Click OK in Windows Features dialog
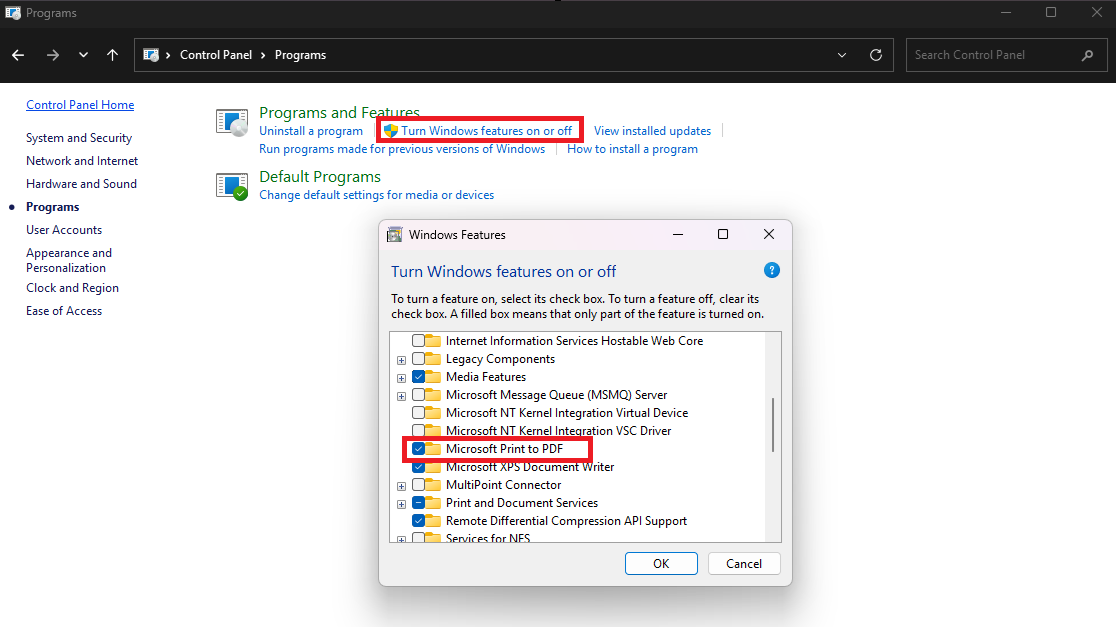The width and height of the screenshot is (1116, 627). tap(661, 564)
